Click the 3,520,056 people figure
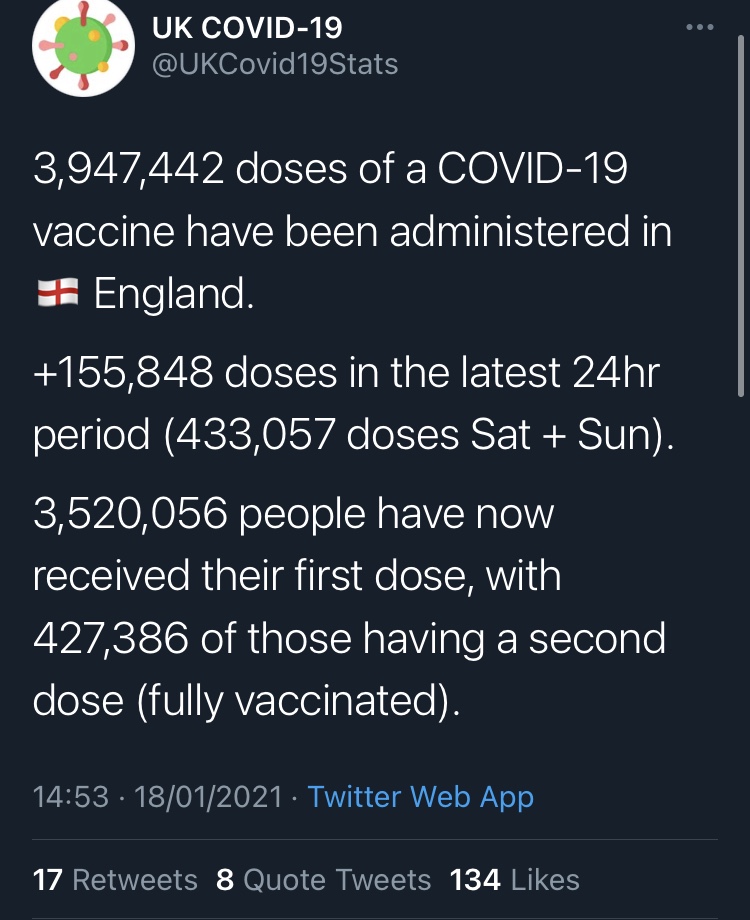750x920 pixels. 130,513
